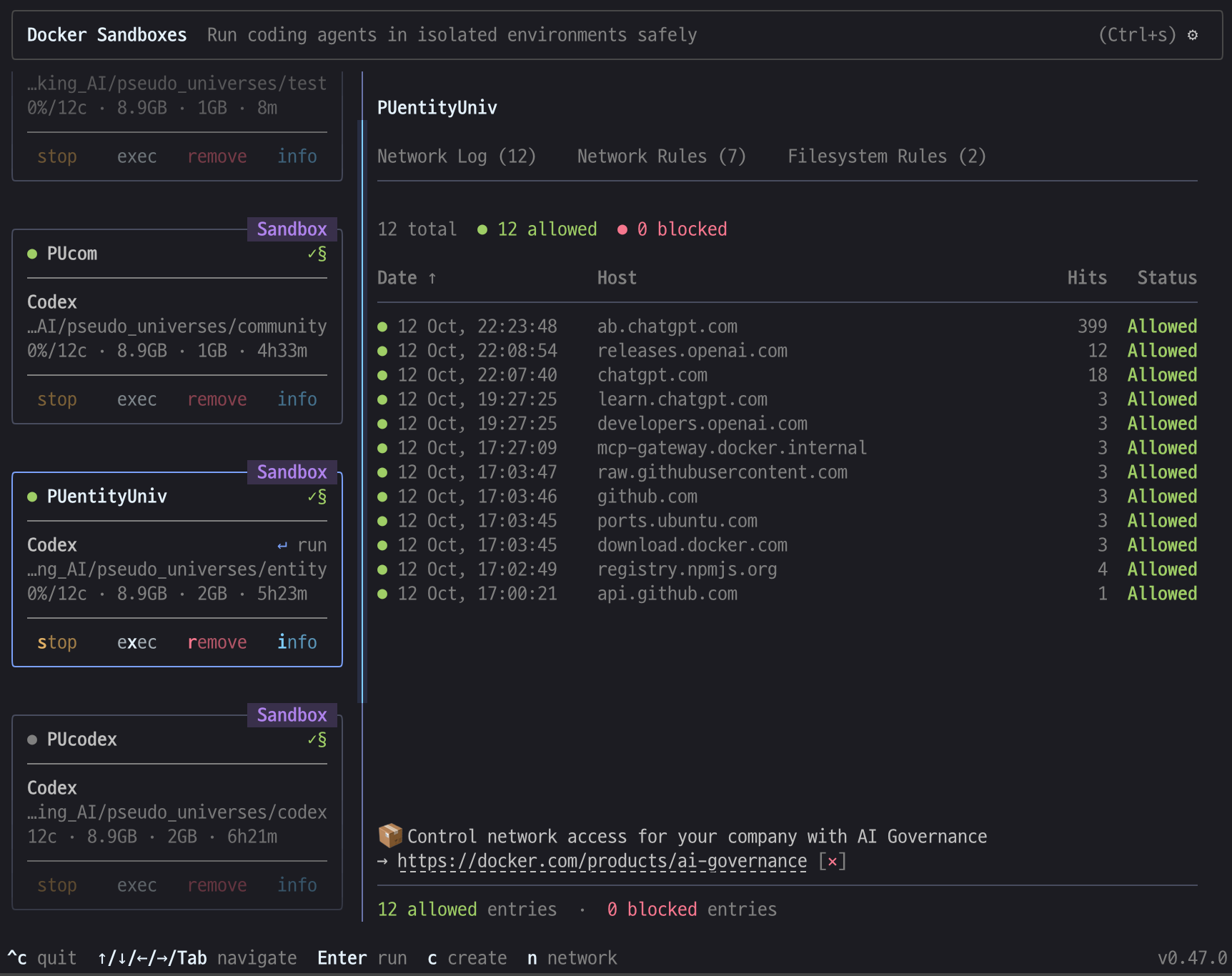Click exec on the PUentityUniv sandbox
This screenshot has width=1232, height=976.
click(136, 642)
